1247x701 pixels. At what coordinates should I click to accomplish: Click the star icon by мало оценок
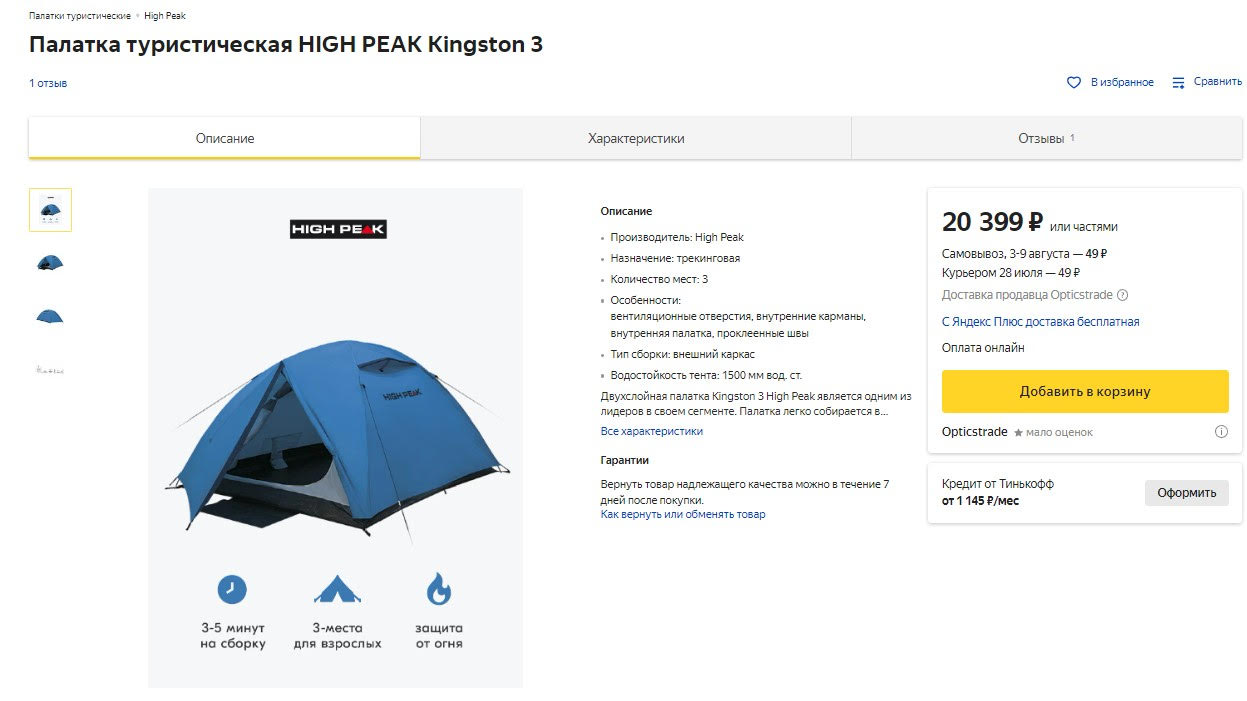tap(1018, 433)
